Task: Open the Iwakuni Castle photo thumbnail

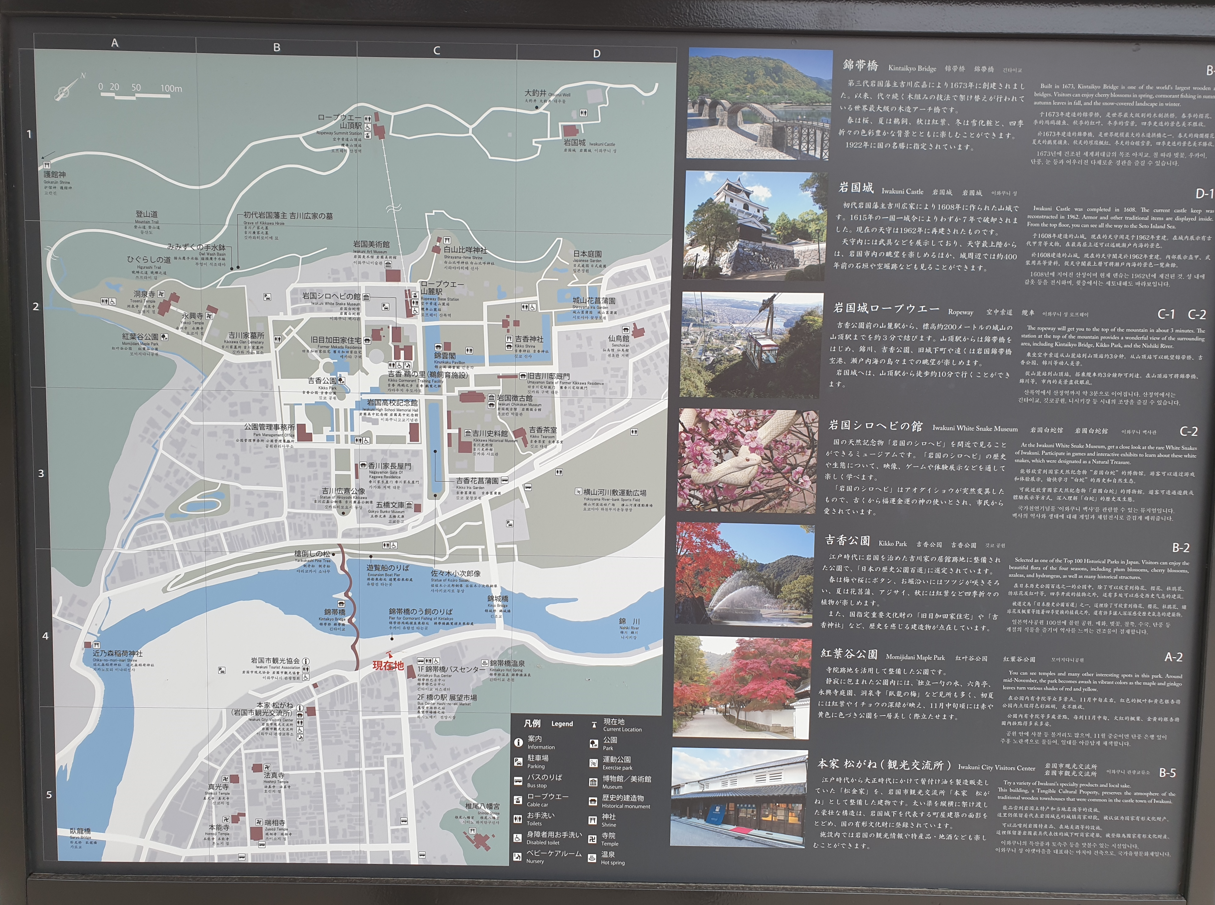Action: [x=755, y=225]
